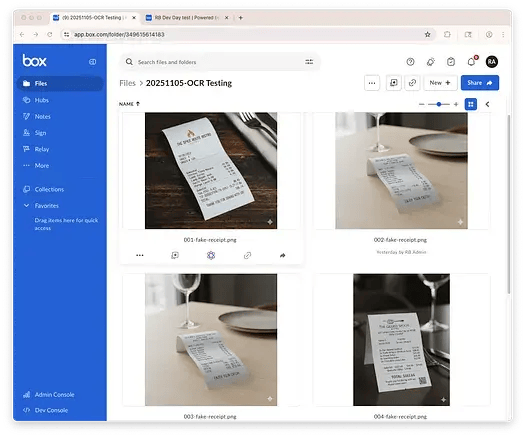The height and width of the screenshot is (437, 525).
Task: Click the blue Share button
Action: (x=480, y=83)
